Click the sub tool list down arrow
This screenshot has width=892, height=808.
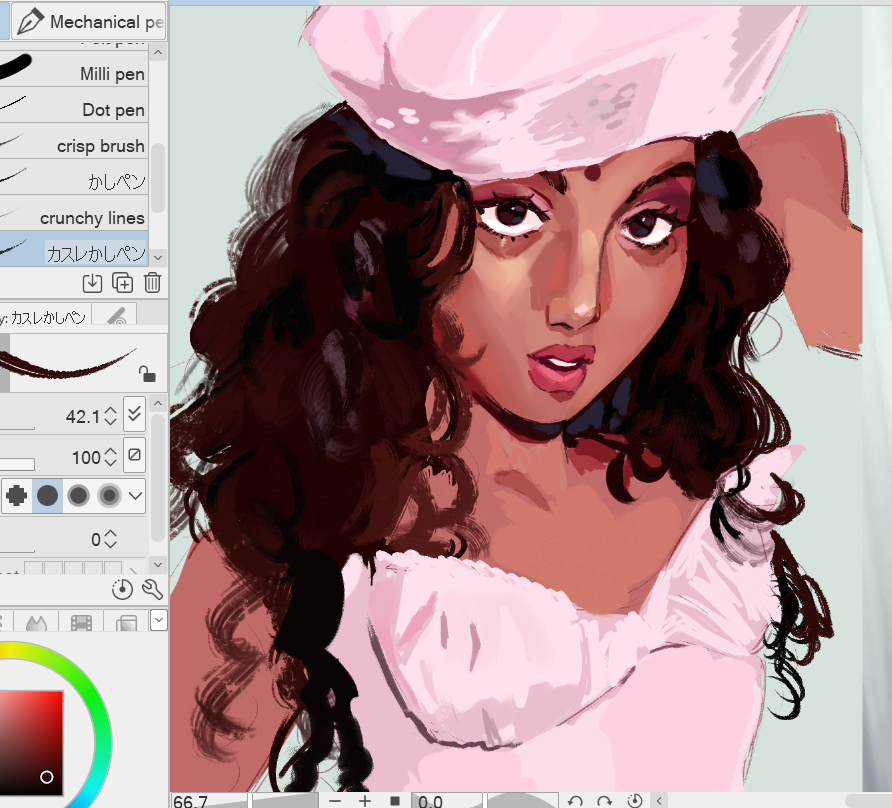(x=158, y=257)
